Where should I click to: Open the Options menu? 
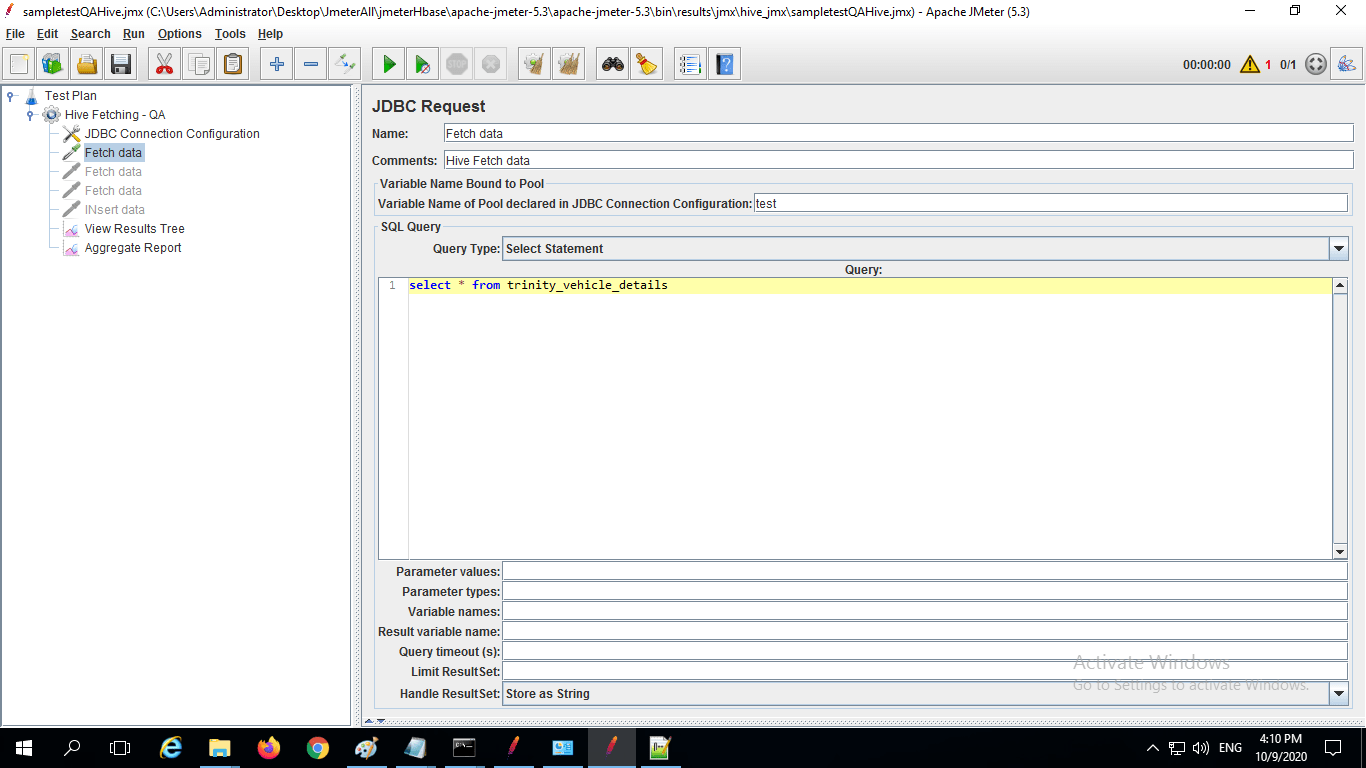pos(179,34)
